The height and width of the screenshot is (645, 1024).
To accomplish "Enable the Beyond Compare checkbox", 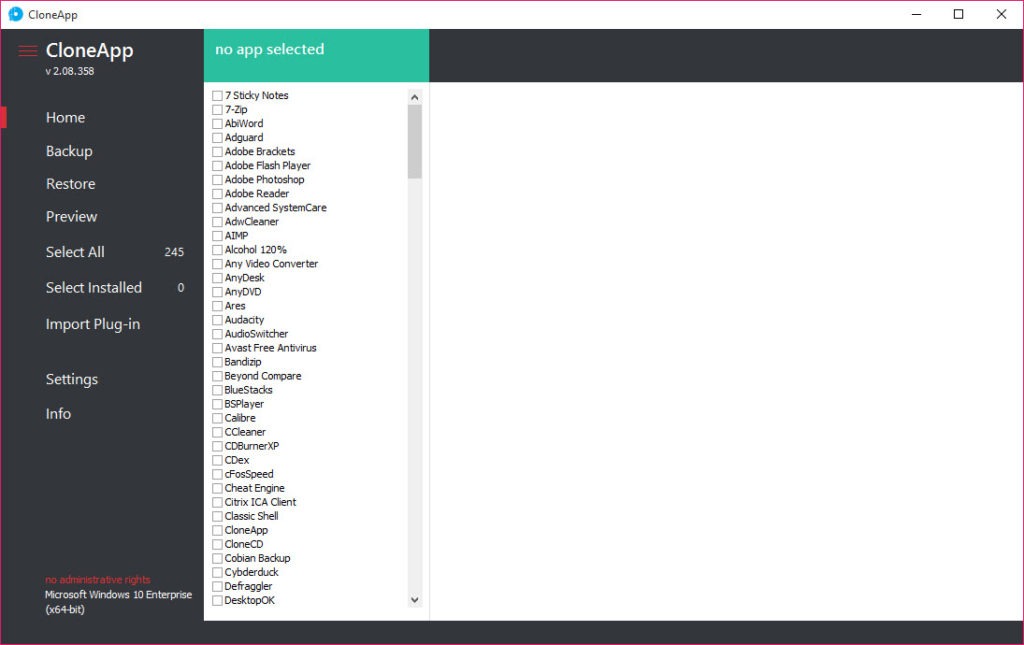I will pos(217,376).
